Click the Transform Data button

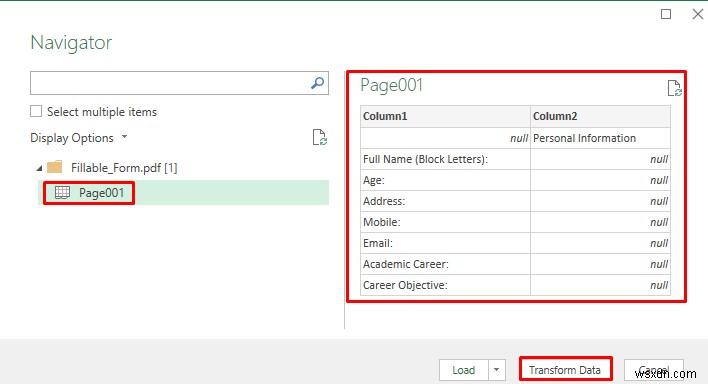click(x=565, y=370)
